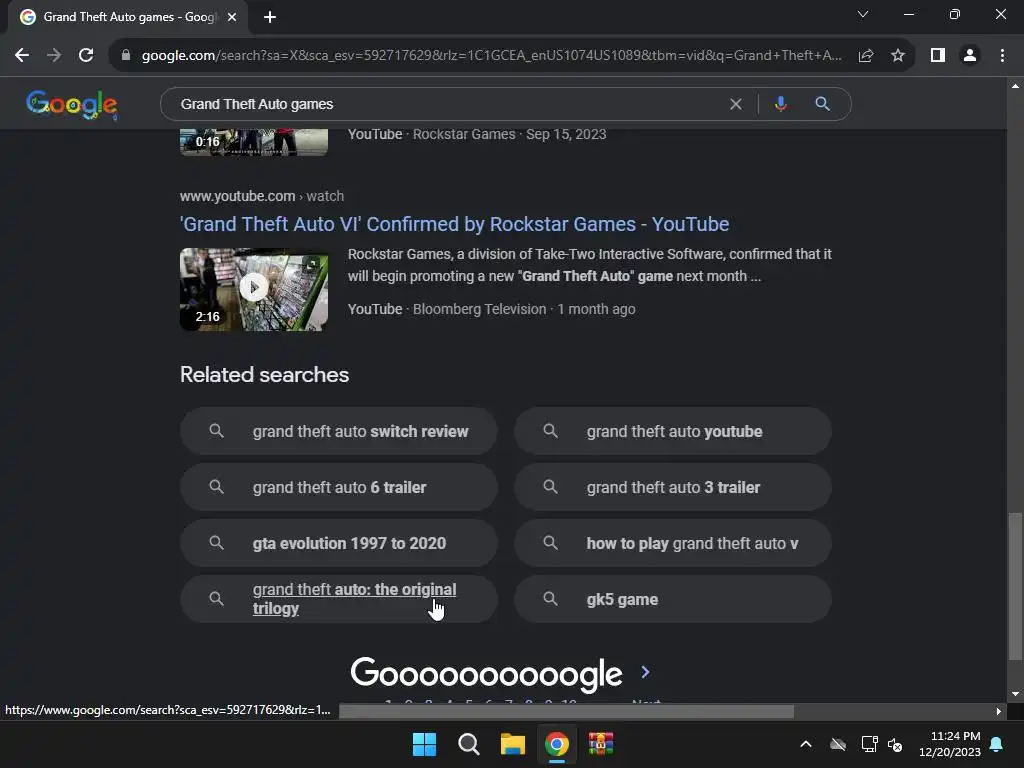Open network display tray icon

coord(869,744)
